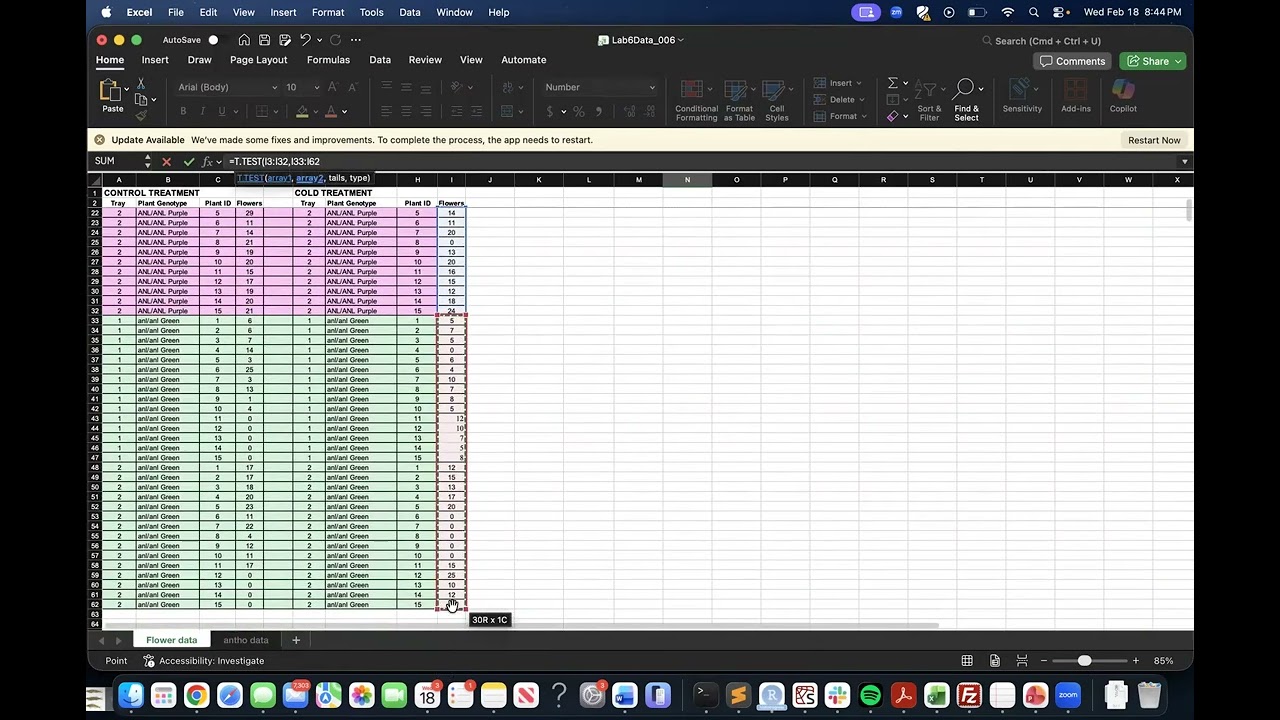Viewport: 1280px width, 720px height.
Task: Open the Format menu in macOS menu bar
Action: click(328, 12)
